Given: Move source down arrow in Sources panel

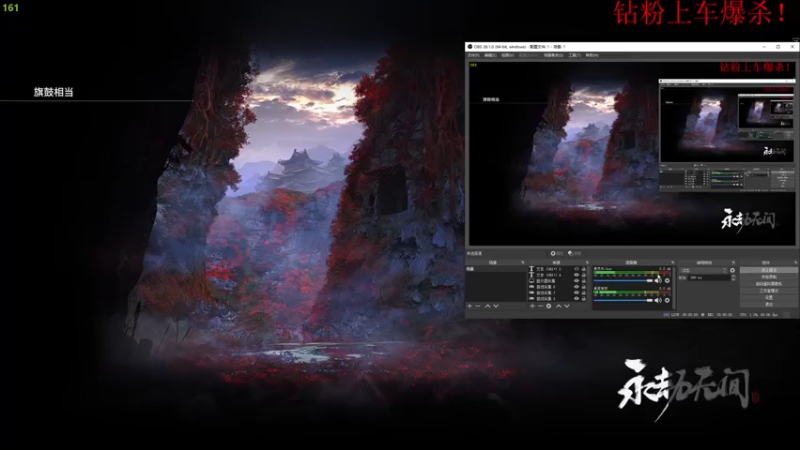Looking at the screenshot, I should coord(567,306).
